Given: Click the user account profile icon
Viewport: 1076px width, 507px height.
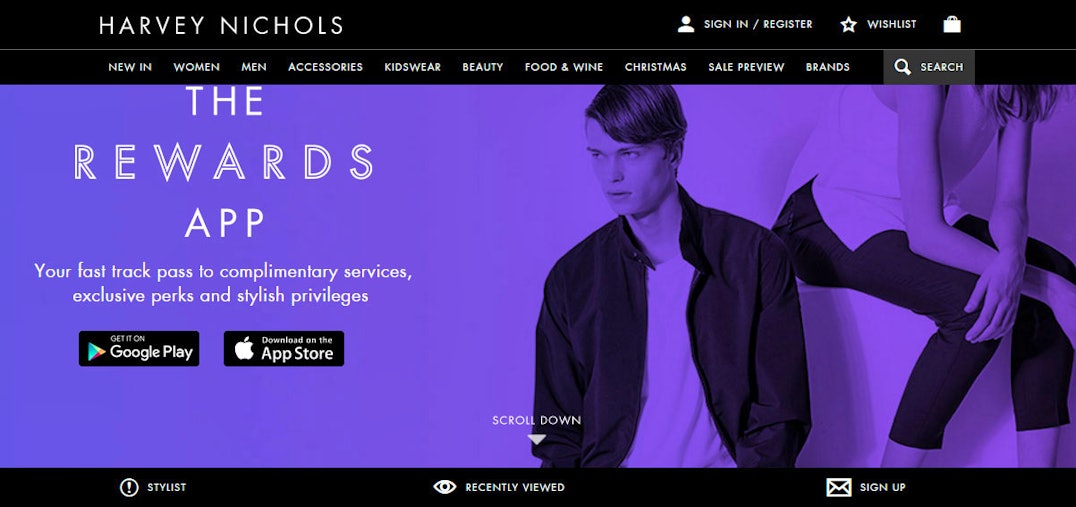Looking at the screenshot, I should [686, 25].
